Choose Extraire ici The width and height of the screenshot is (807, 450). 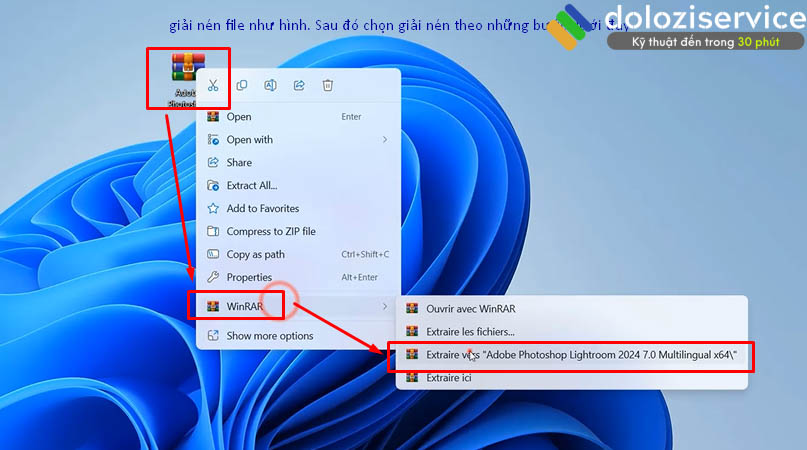coord(571,378)
